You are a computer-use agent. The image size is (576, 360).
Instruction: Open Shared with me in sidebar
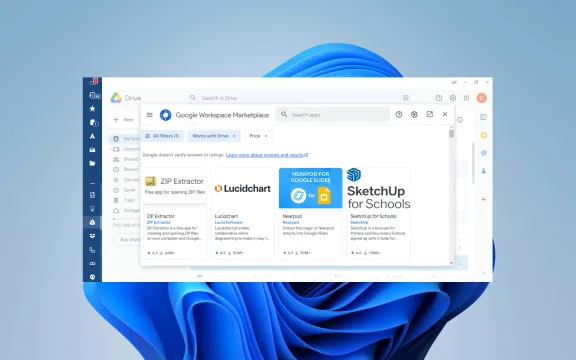click(x=127, y=159)
